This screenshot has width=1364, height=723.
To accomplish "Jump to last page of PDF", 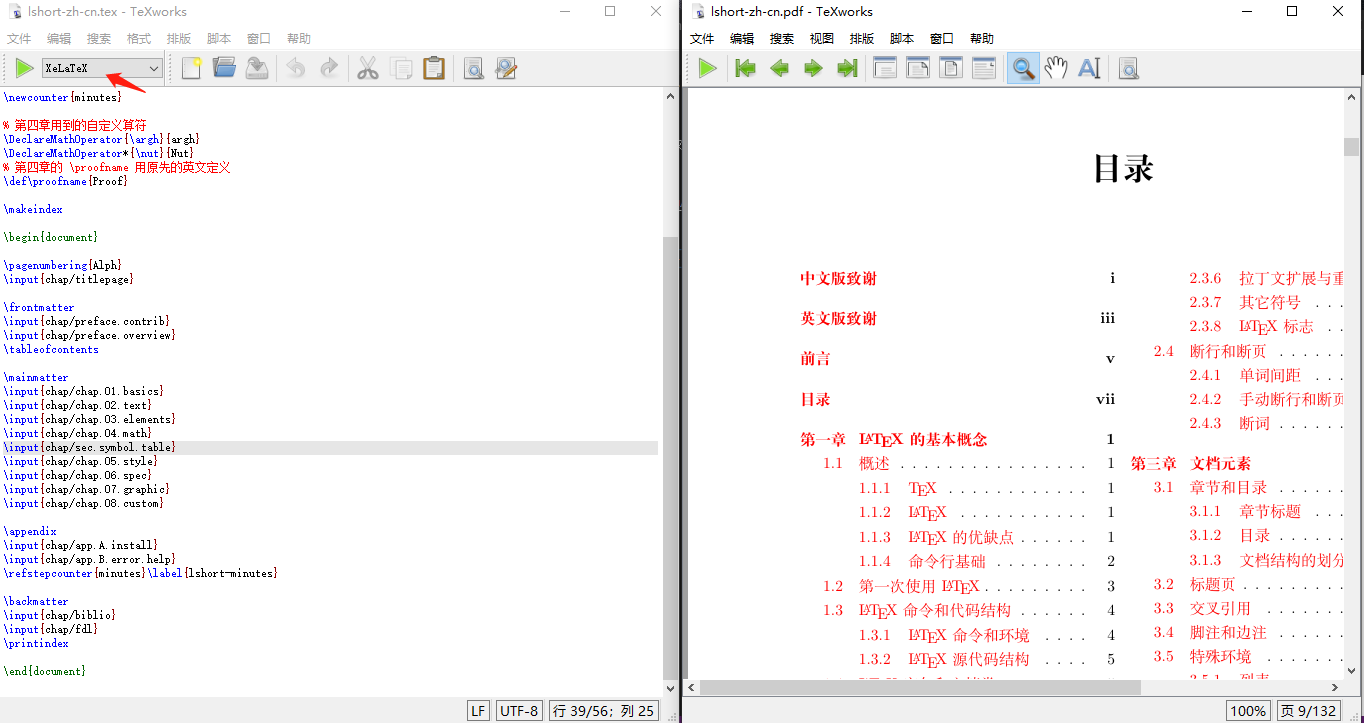I will pos(847,68).
